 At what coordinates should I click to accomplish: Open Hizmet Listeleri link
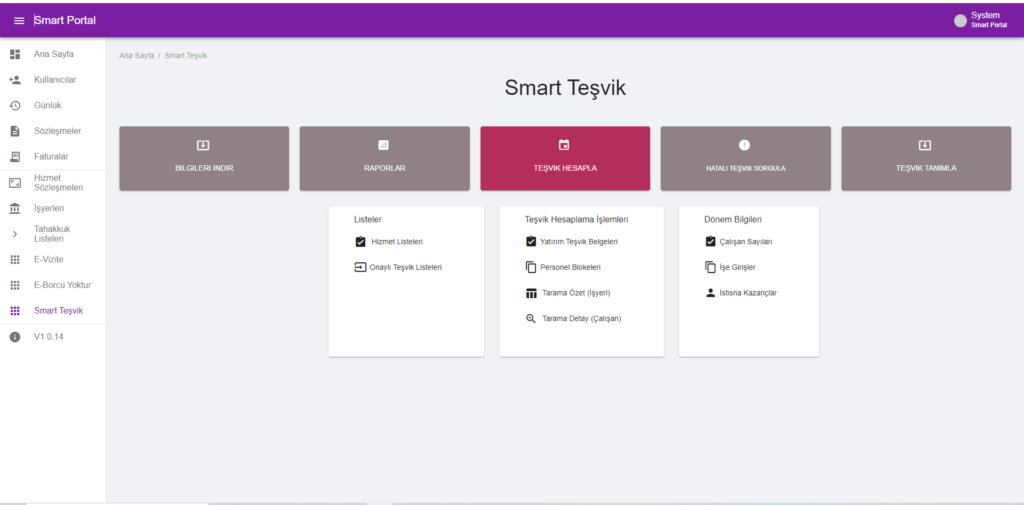coord(397,242)
